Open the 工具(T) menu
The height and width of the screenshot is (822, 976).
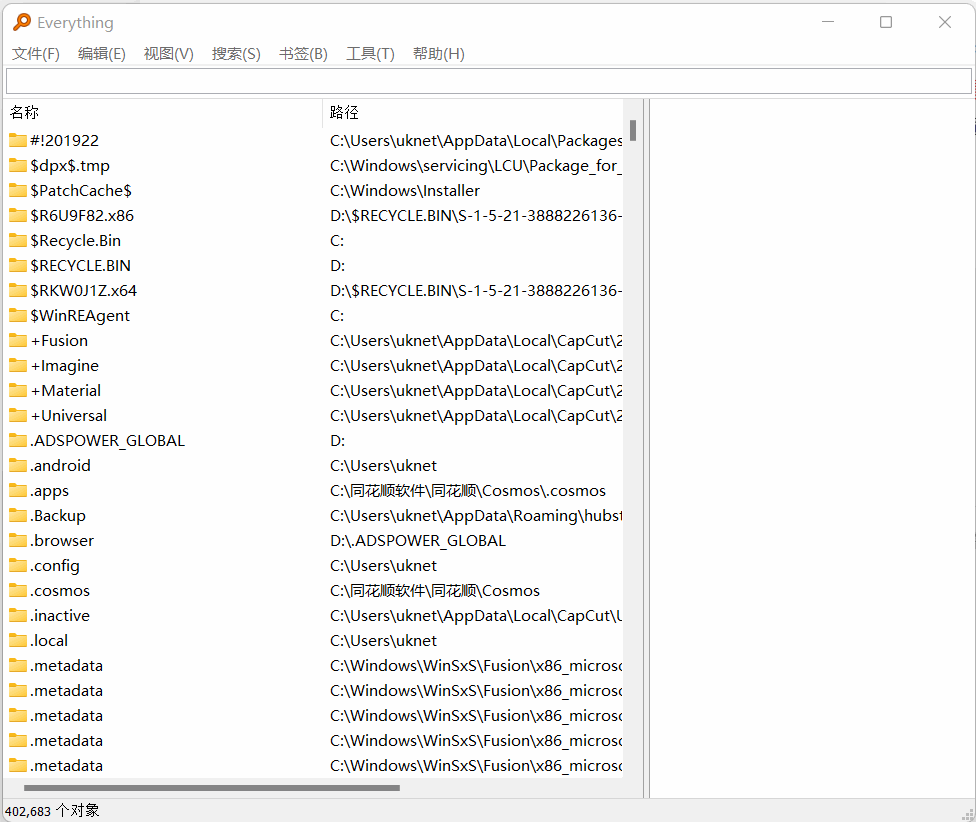370,54
